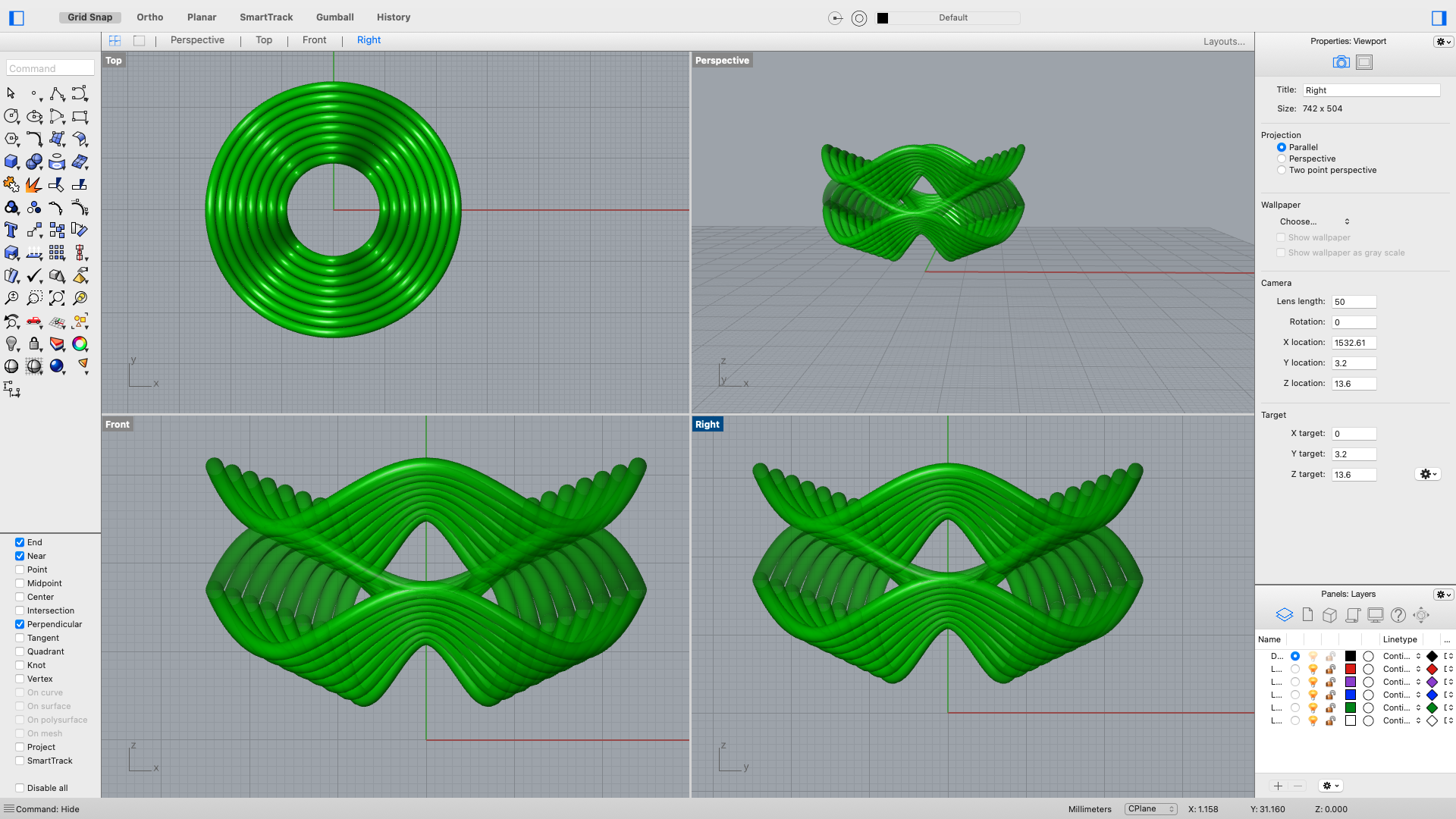The width and height of the screenshot is (1456, 819).
Task: Select the Box solid tool
Action: [11, 162]
